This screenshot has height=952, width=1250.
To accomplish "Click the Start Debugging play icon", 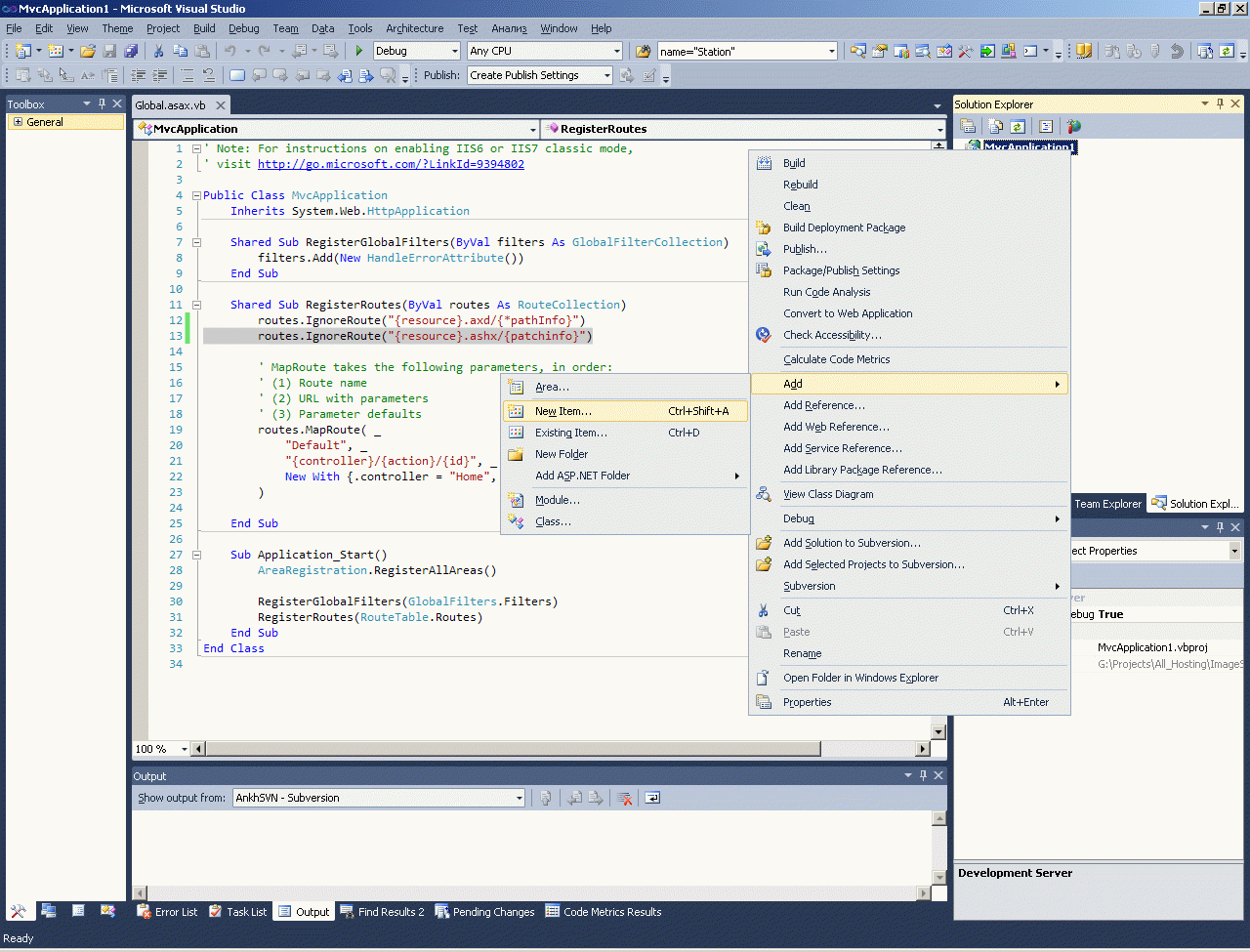I will pos(359,51).
